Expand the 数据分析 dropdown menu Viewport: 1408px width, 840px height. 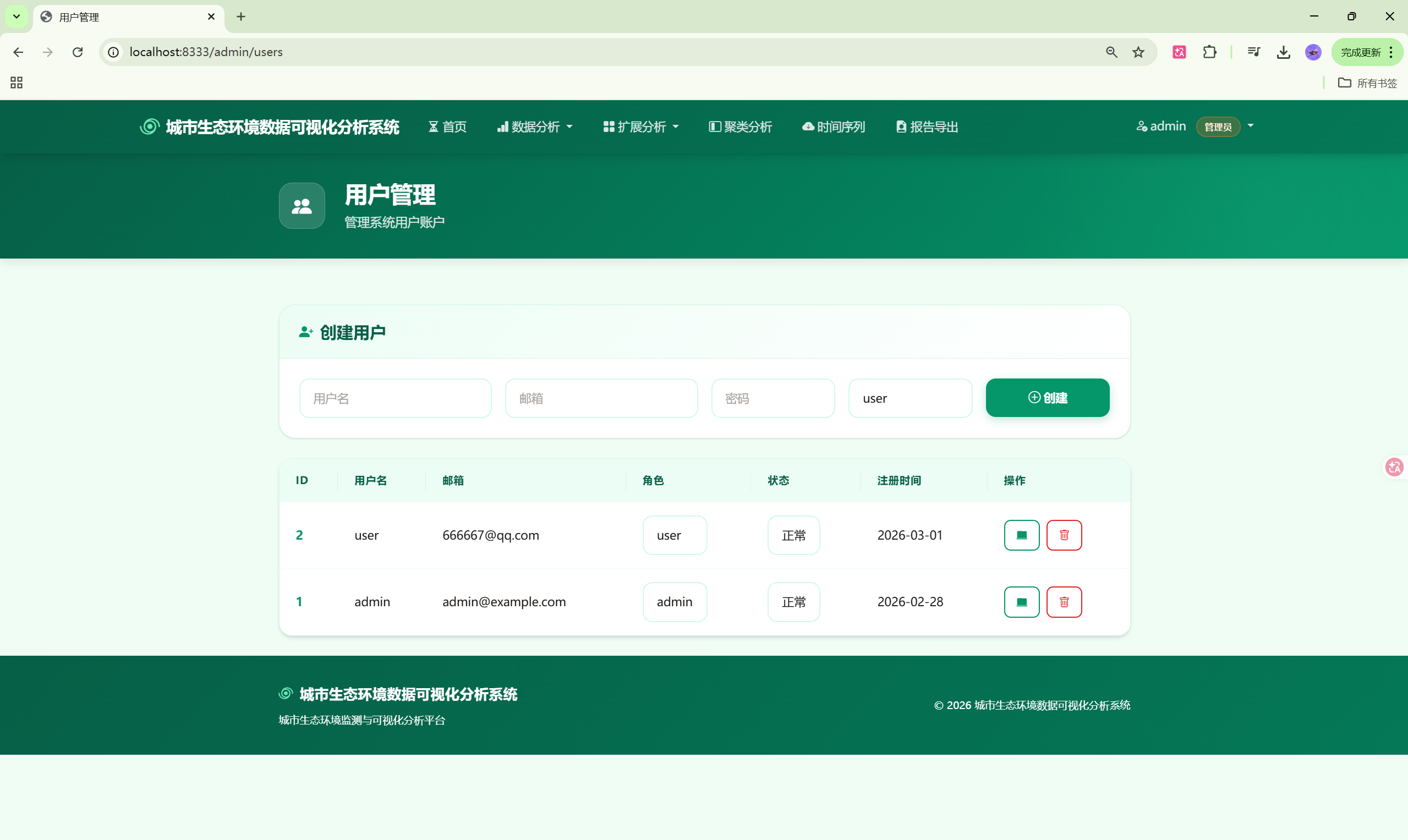tap(535, 127)
